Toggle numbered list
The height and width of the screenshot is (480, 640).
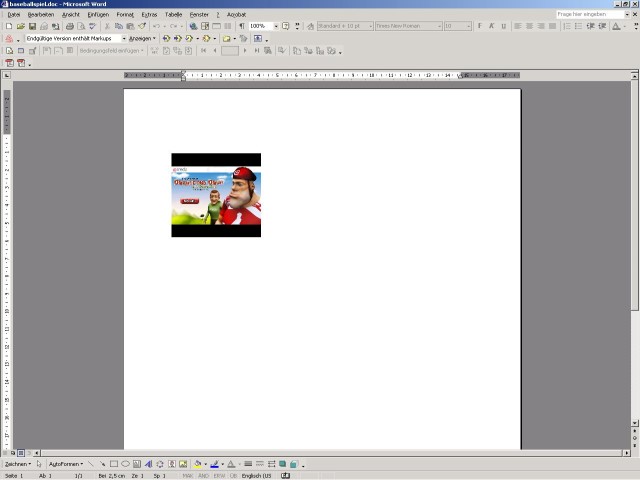[567, 26]
